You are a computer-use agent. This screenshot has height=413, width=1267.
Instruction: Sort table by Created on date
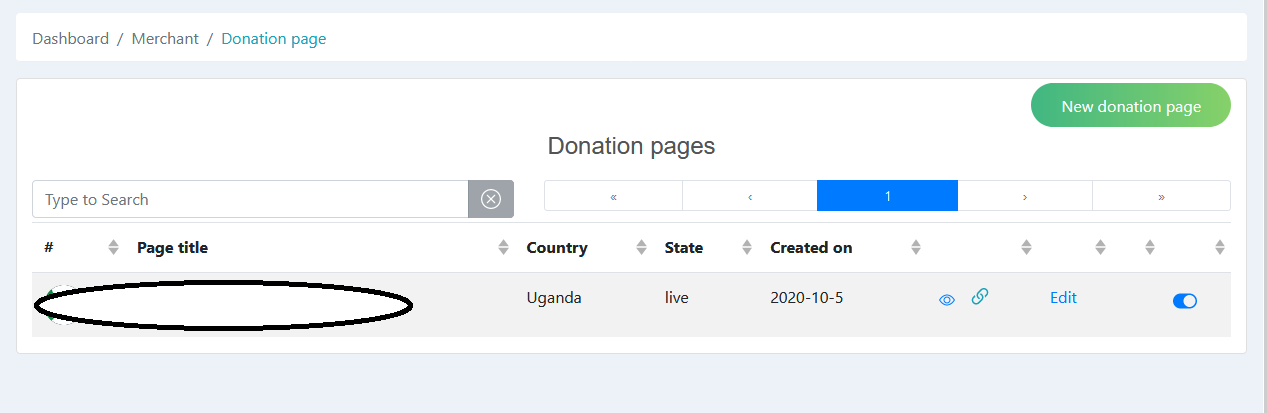click(x=915, y=248)
